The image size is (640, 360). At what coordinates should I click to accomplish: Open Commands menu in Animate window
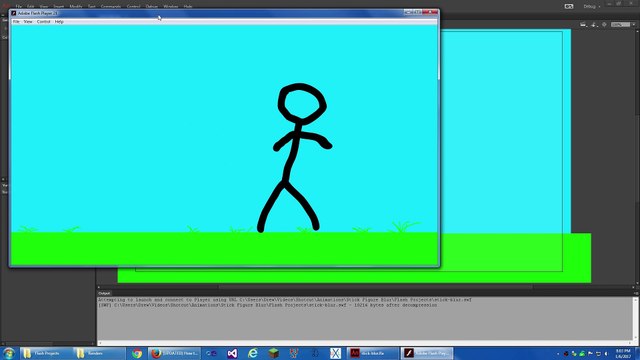(111, 7)
